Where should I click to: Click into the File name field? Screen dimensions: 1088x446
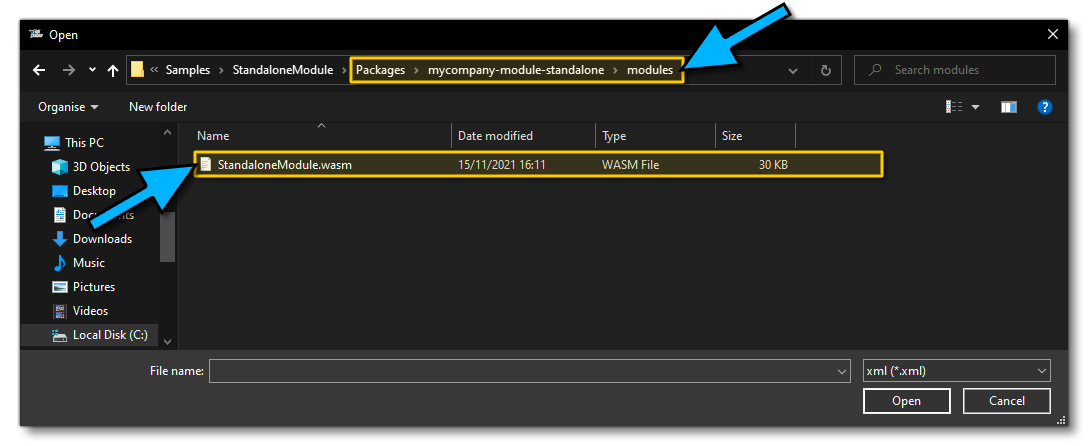[x=530, y=371]
